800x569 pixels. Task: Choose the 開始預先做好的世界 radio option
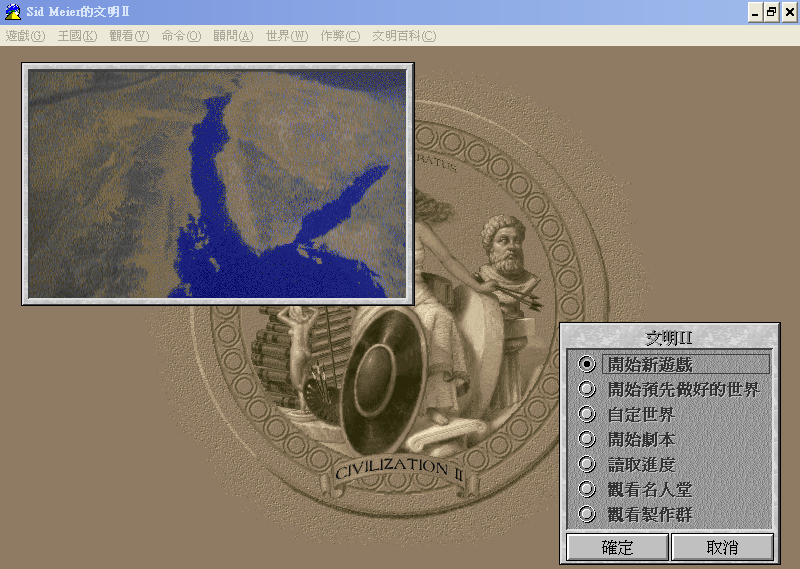tap(587, 389)
